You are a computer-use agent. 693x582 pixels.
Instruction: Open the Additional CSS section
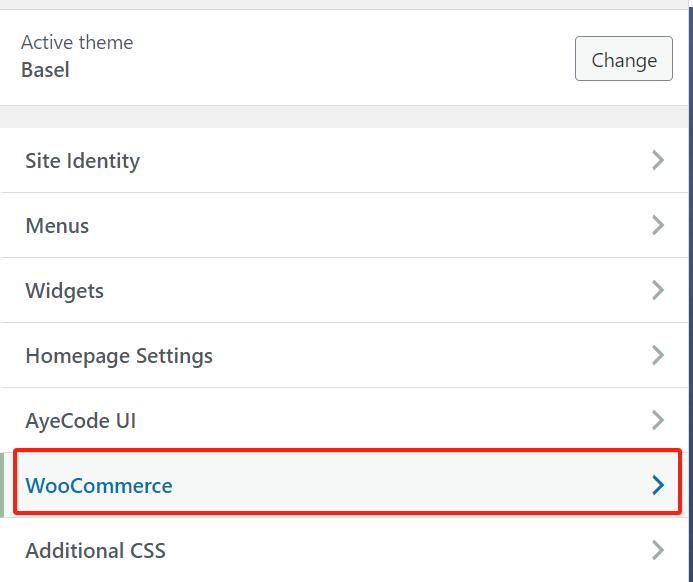point(96,551)
